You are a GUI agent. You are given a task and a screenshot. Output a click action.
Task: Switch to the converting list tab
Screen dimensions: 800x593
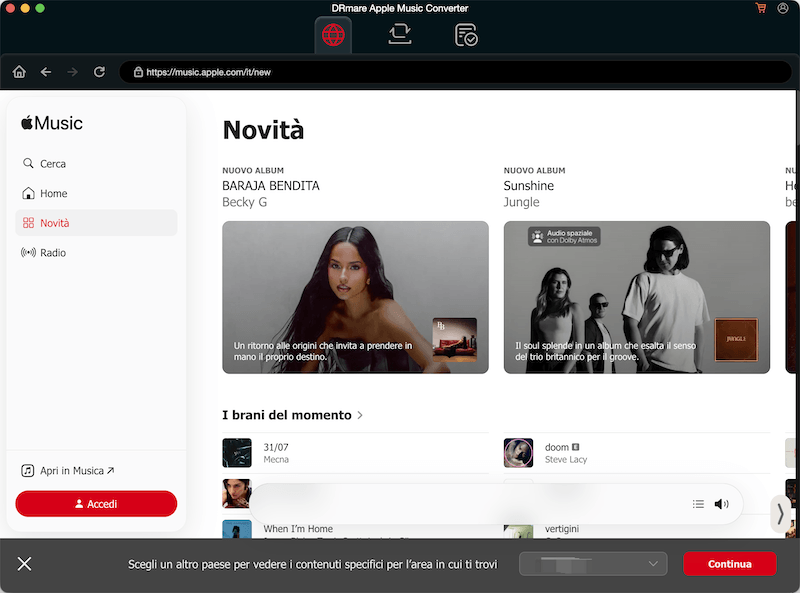(399, 34)
